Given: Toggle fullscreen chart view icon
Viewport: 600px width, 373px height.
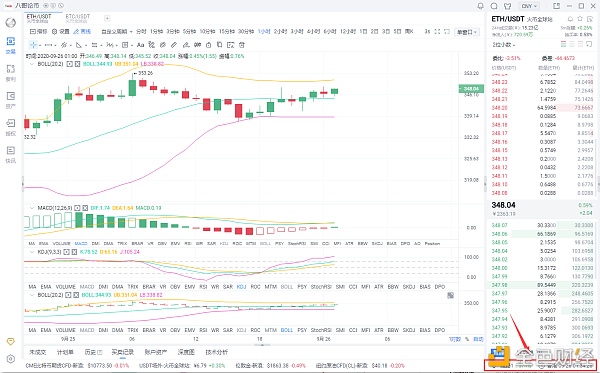Looking at the screenshot, I should (437, 32).
